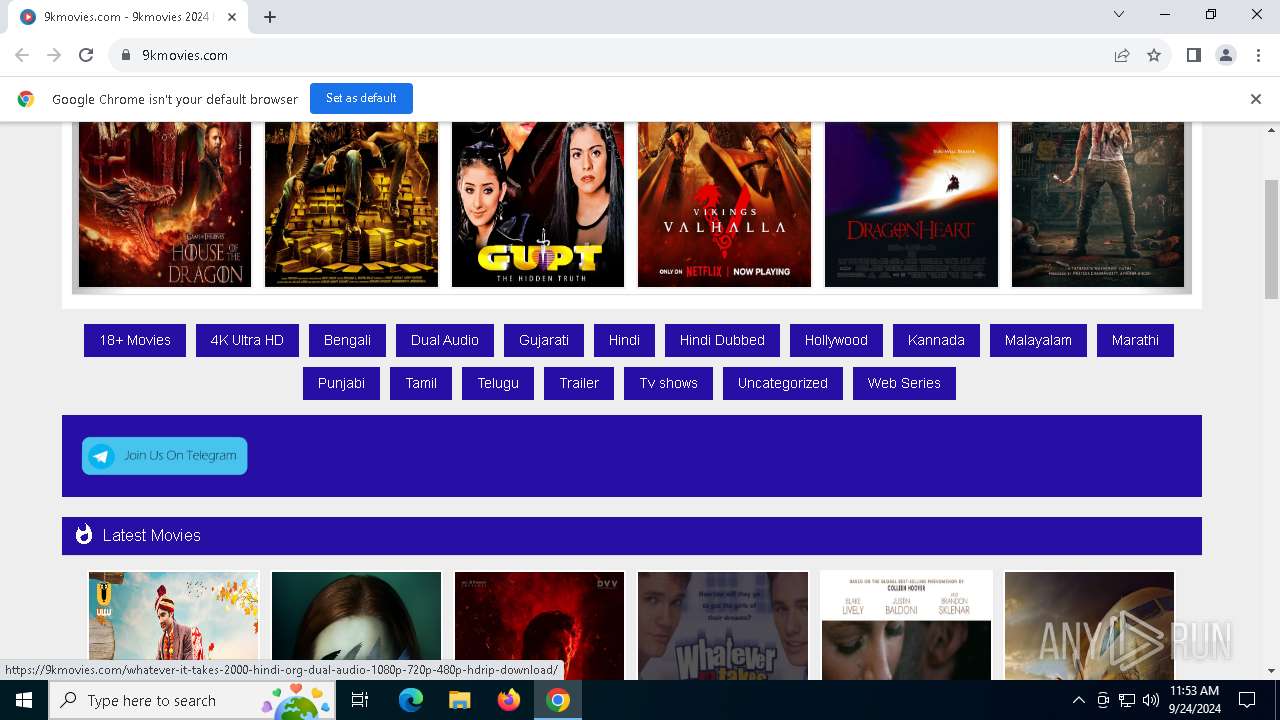Go back to previous page
The image size is (1280, 720).
22,55
